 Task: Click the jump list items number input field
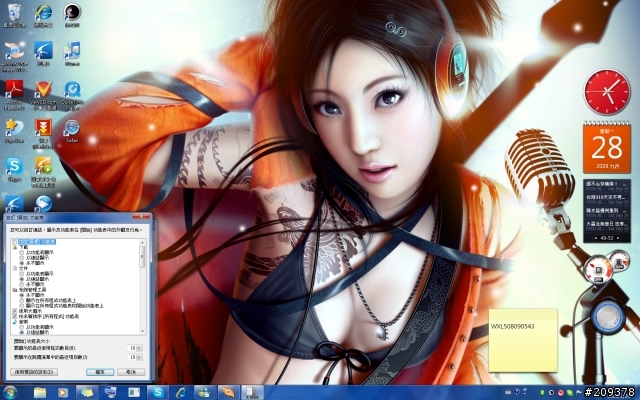click(x=131, y=357)
